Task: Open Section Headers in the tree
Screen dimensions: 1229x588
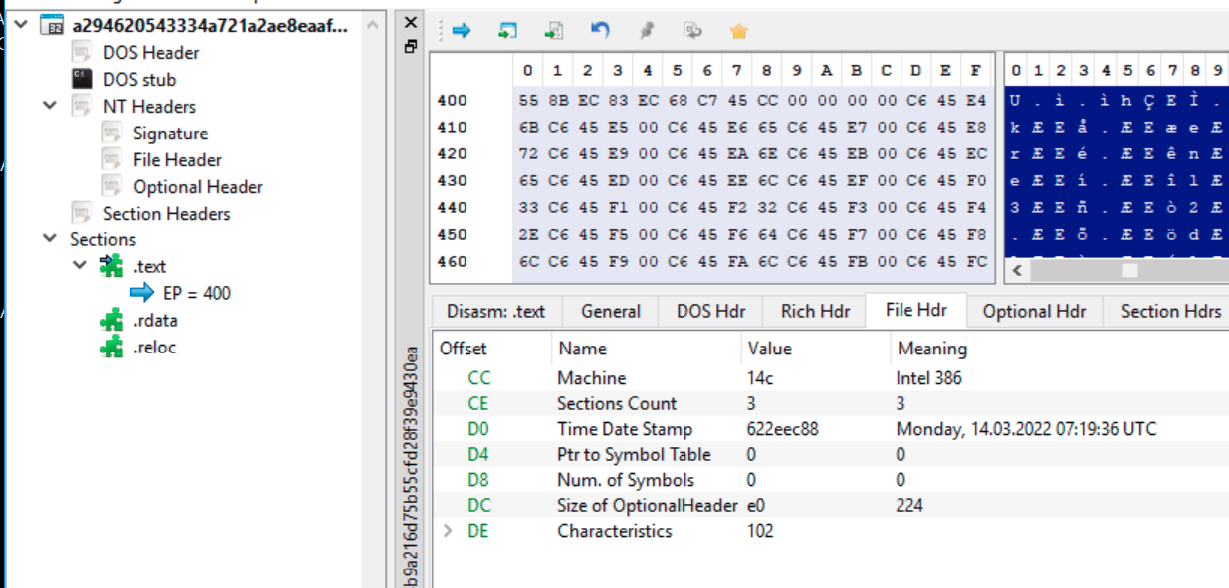Action: [166, 214]
